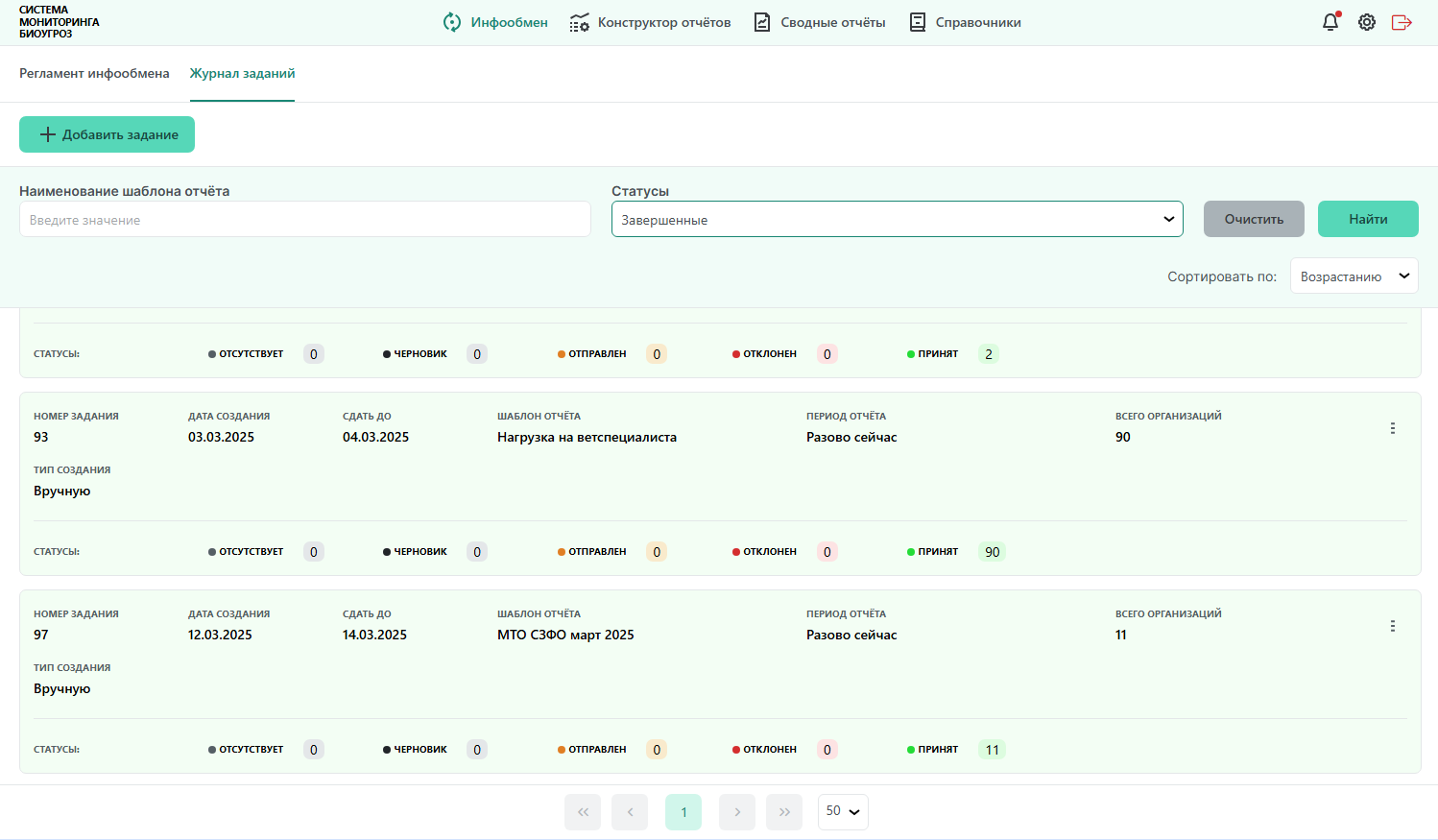The width and height of the screenshot is (1438, 840).
Task: Click Черновик count badge in task 93
Action: click(x=477, y=552)
